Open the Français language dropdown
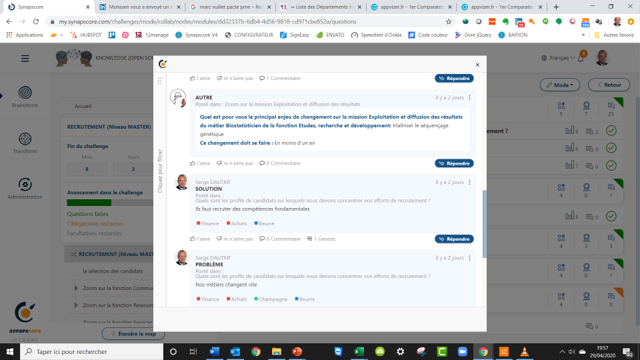Screen dimensions: 640x360 [x=558, y=58]
